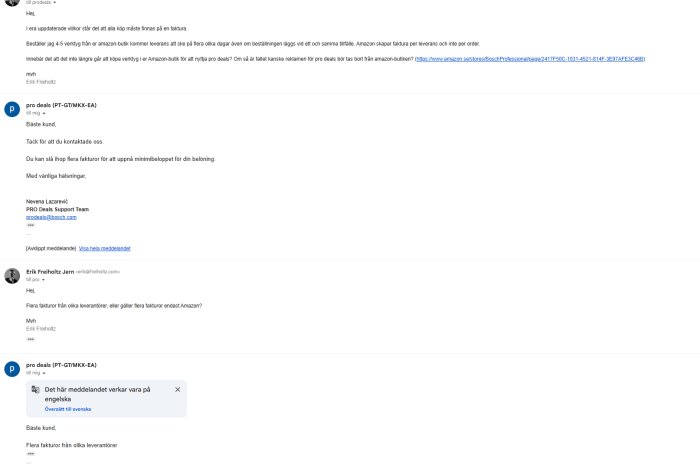The width and height of the screenshot is (700, 465).
Task: Click sentence "I era uppdaterade villkor står det..."
Action: [x=106, y=29]
